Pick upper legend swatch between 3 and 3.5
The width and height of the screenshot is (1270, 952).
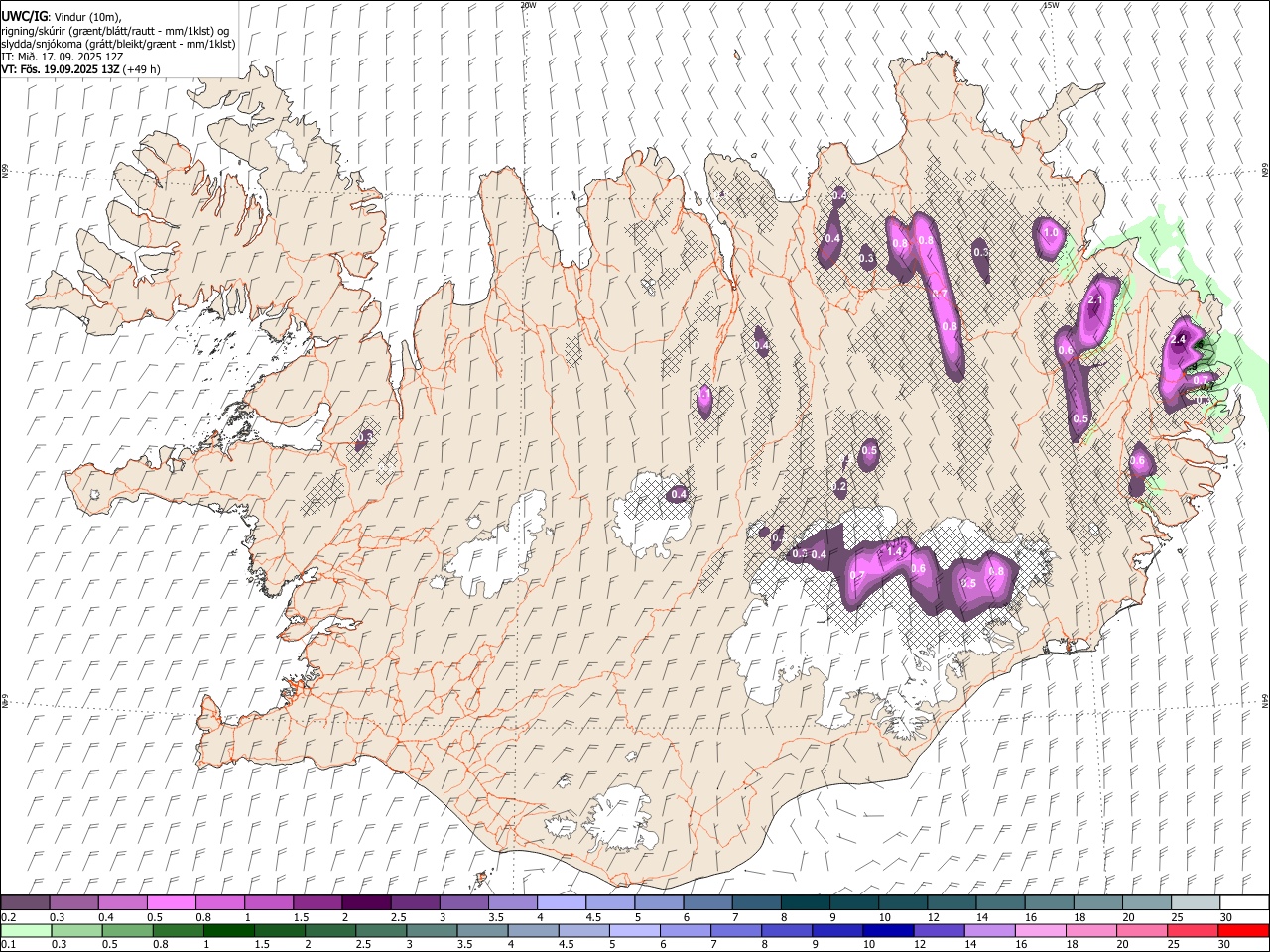coord(464,902)
